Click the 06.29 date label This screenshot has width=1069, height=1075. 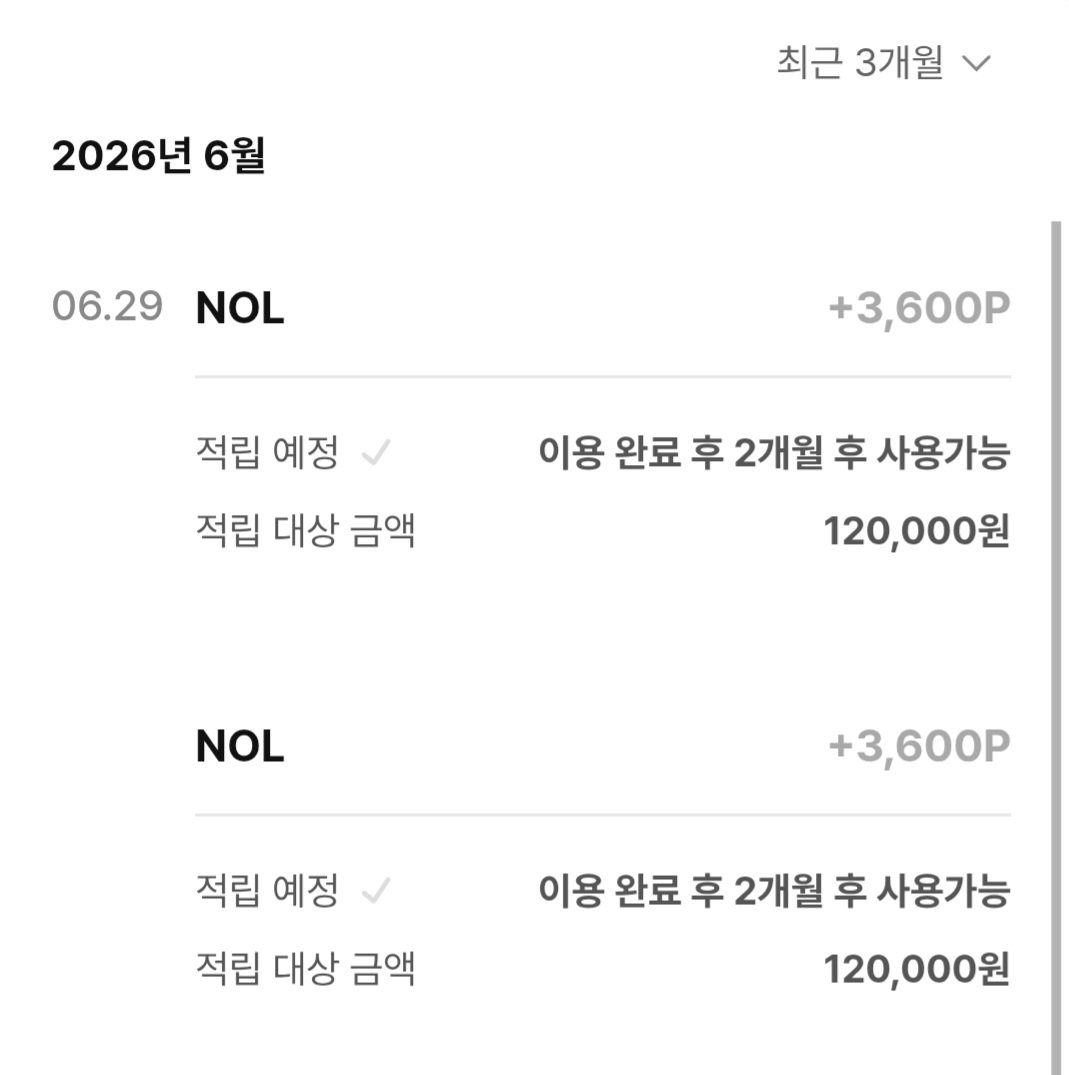pyautogui.click(x=108, y=306)
